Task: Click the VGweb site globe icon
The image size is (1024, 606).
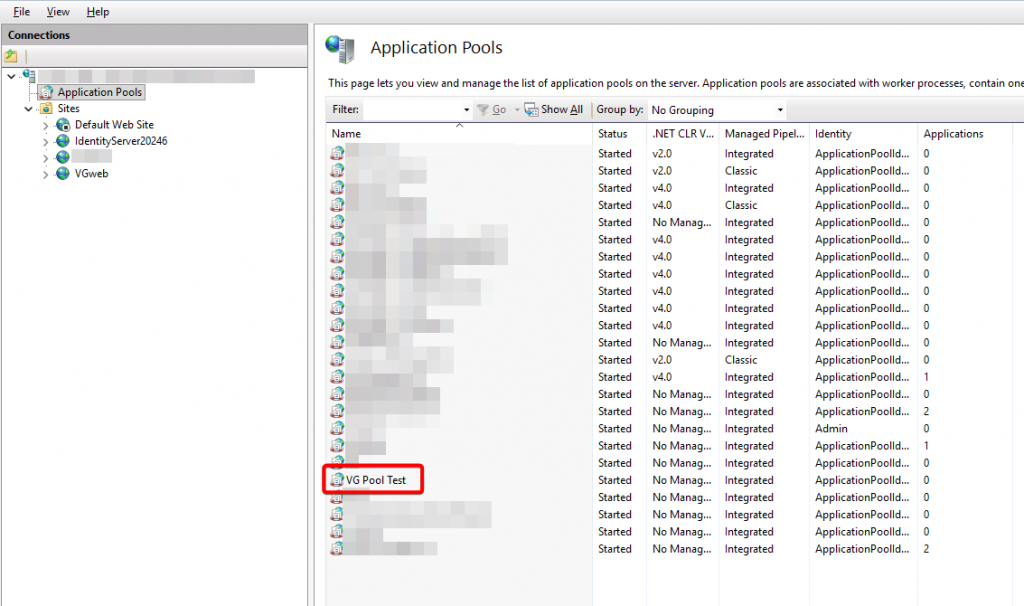Action: (x=63, y=173)
